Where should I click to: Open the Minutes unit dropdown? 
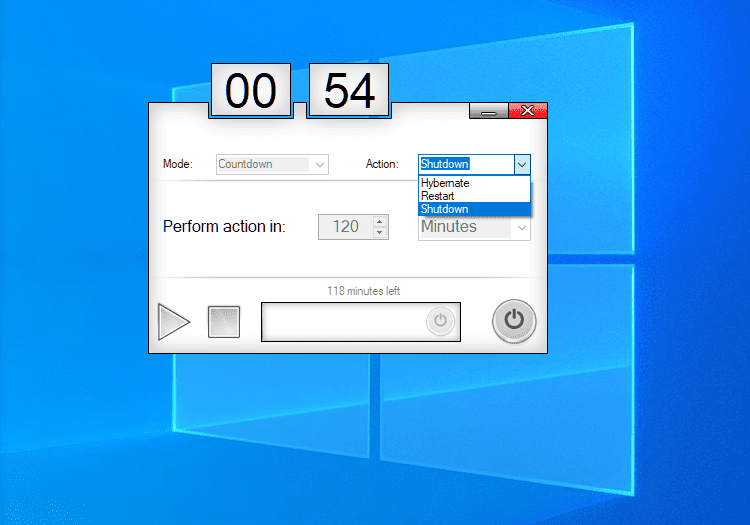(474, 227)
